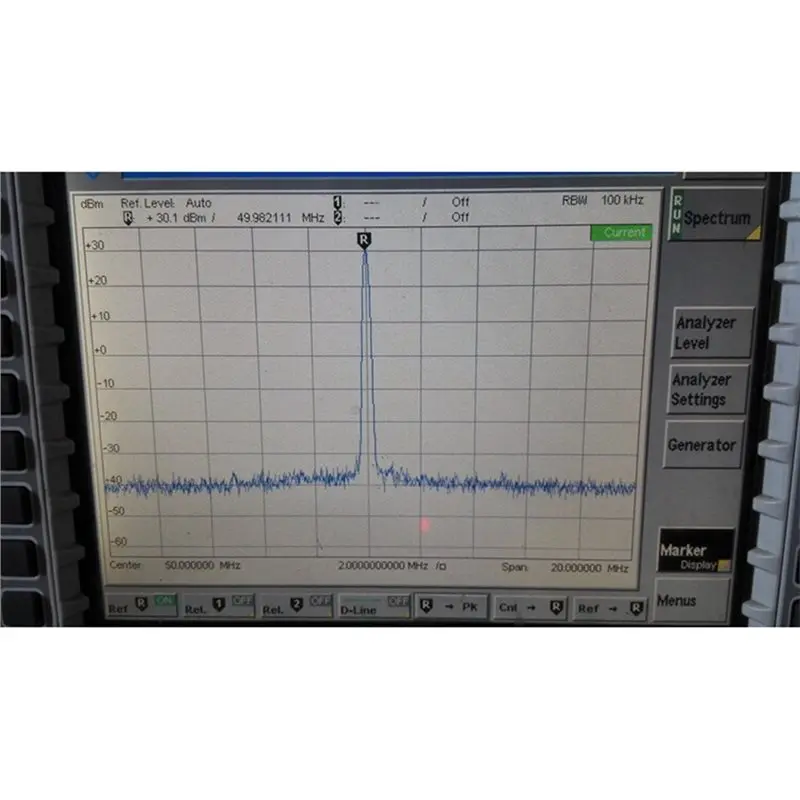Click the Span 20.000000 MHz value
The width and height of the screenshot is (800, 800).
(589, 568)
